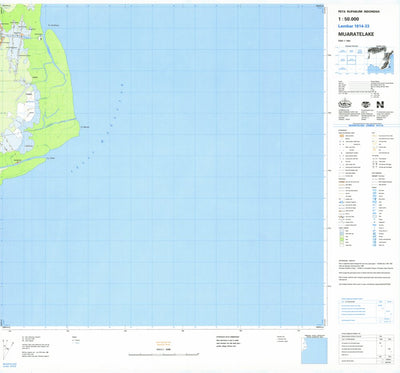Click the north declination diagram
The image size is (400, 373).
coord(7,349)
